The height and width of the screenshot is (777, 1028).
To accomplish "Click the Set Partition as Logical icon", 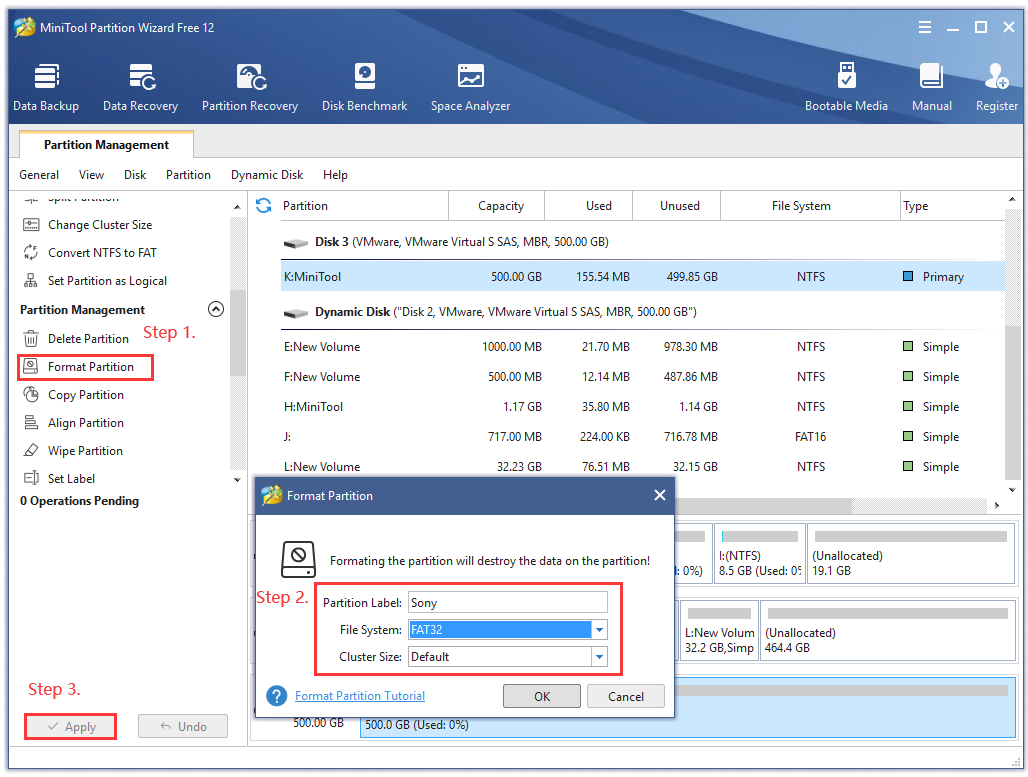I will point(31,281).
